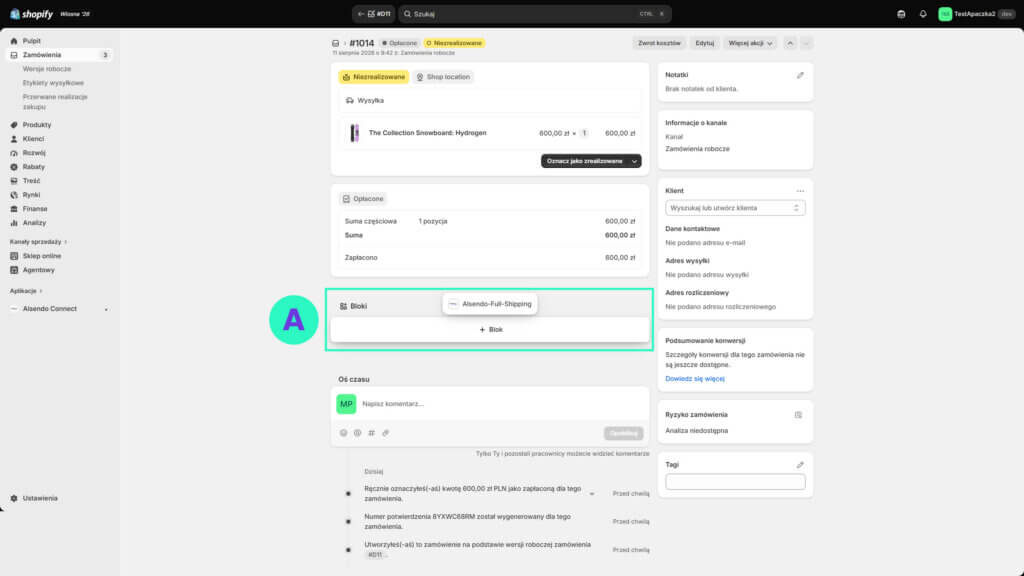
Task: Open The Collection Snowboard: Hydrogen product
Action: 427,133
